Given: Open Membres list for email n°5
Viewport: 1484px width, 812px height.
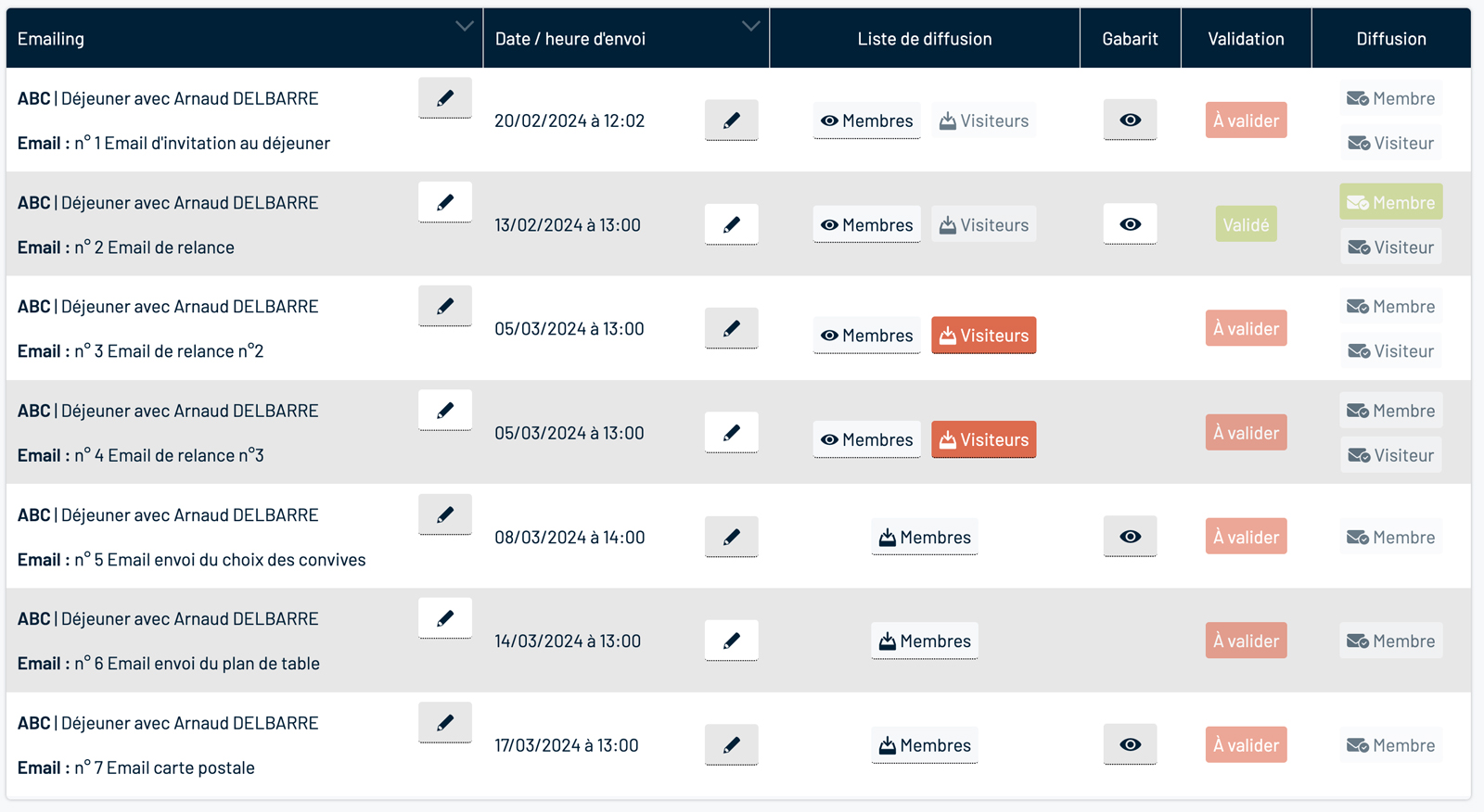Looking at the screenshot, I should click(925, 538).
